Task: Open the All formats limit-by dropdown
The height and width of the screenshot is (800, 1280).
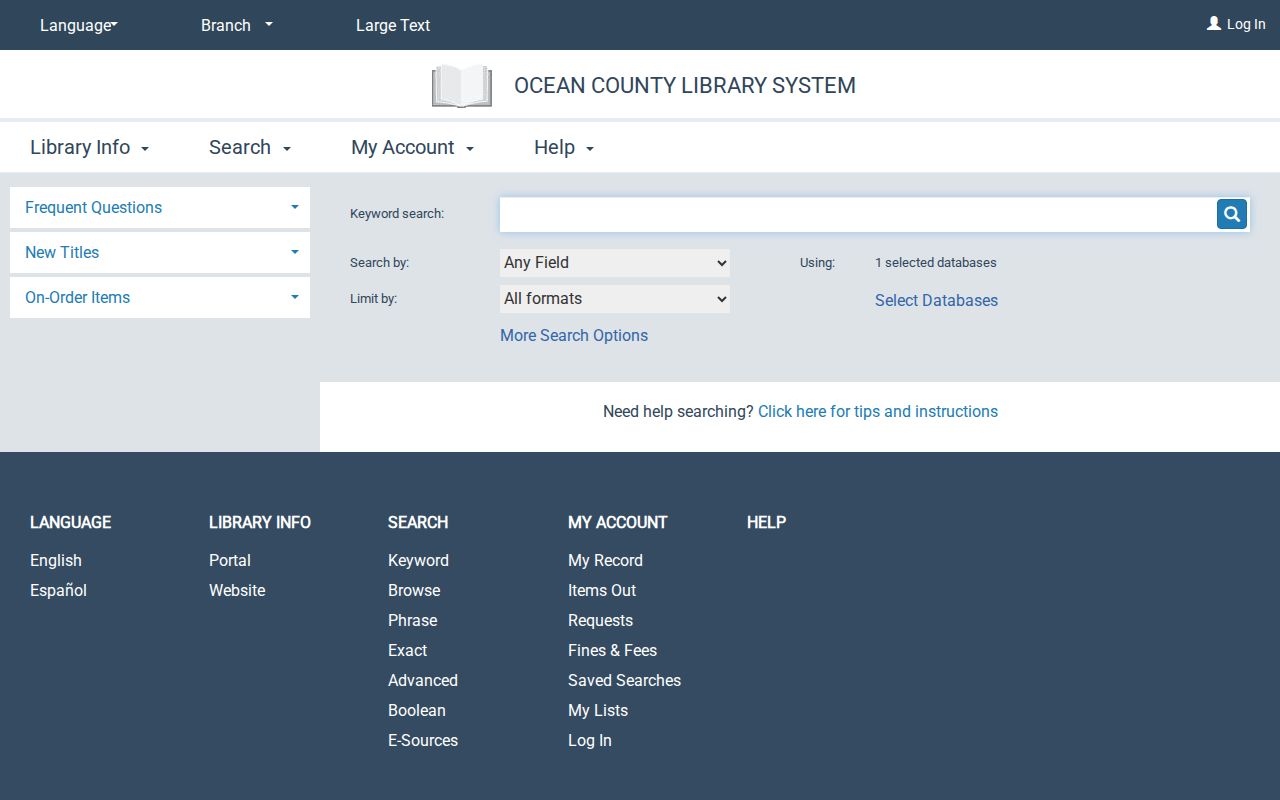Action: (615, 299)
